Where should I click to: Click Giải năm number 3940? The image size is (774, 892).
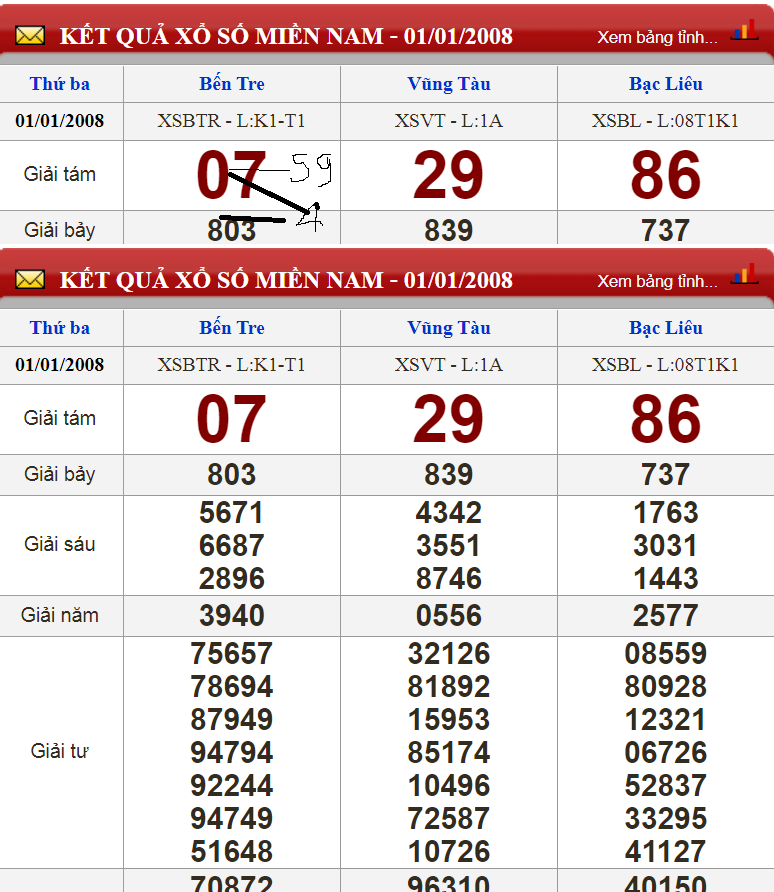[x=231, y=616]
